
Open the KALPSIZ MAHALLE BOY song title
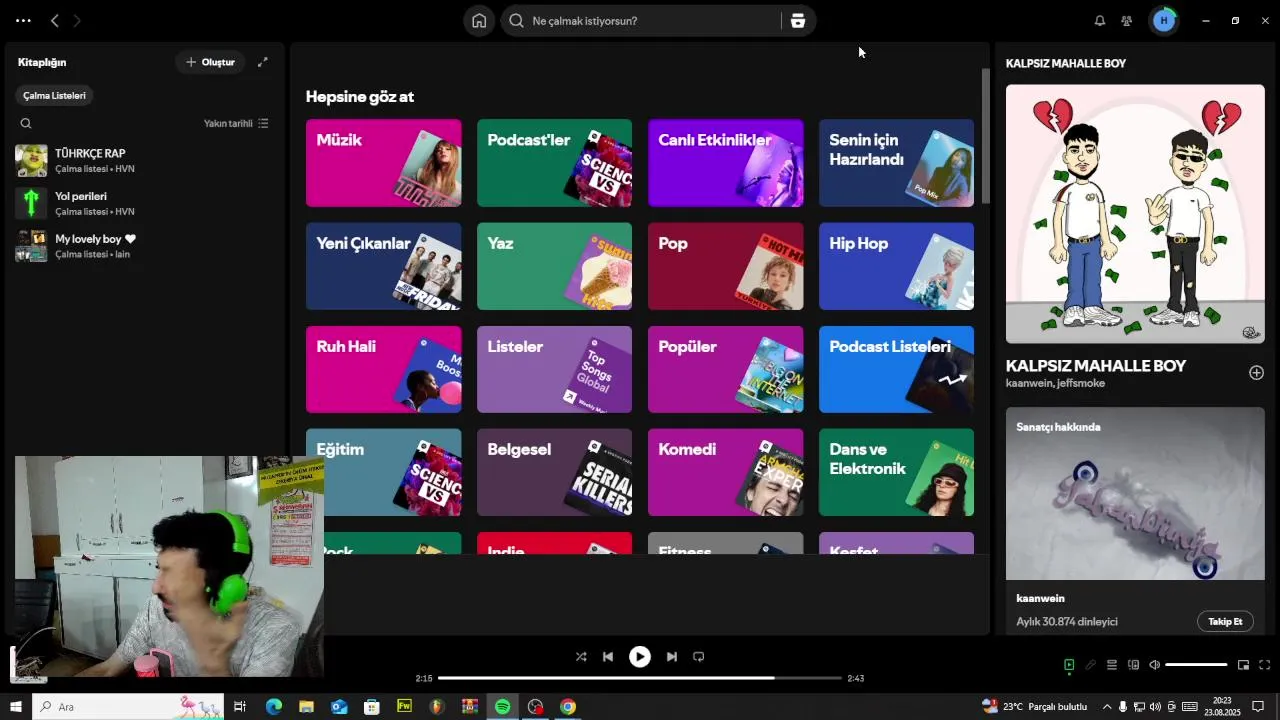click(x=1096, y=366)
